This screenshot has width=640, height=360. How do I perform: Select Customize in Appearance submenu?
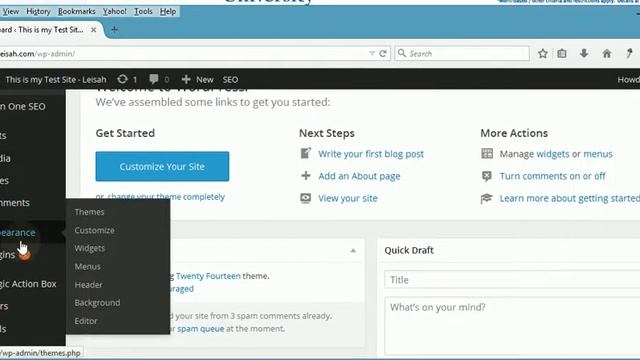pos(94,230)
